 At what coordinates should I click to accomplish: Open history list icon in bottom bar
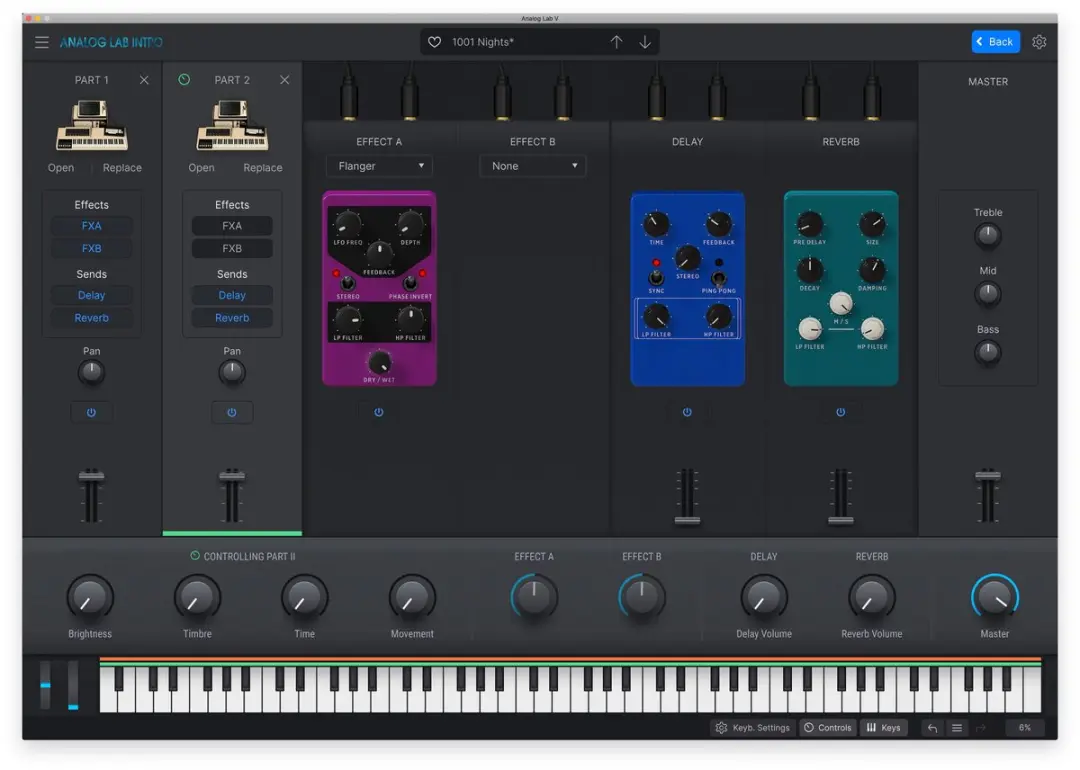(957, 728)
